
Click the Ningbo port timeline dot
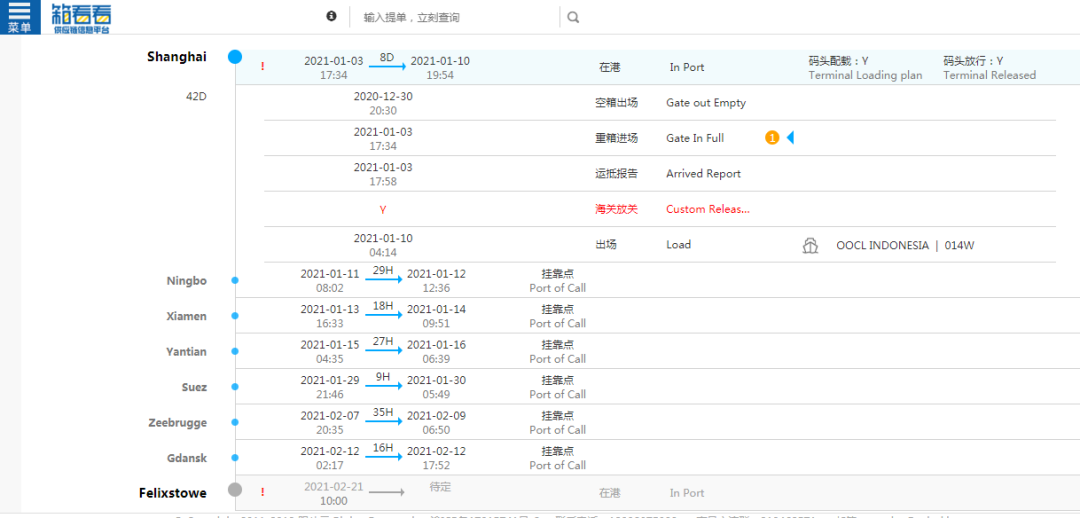point(235,281)
